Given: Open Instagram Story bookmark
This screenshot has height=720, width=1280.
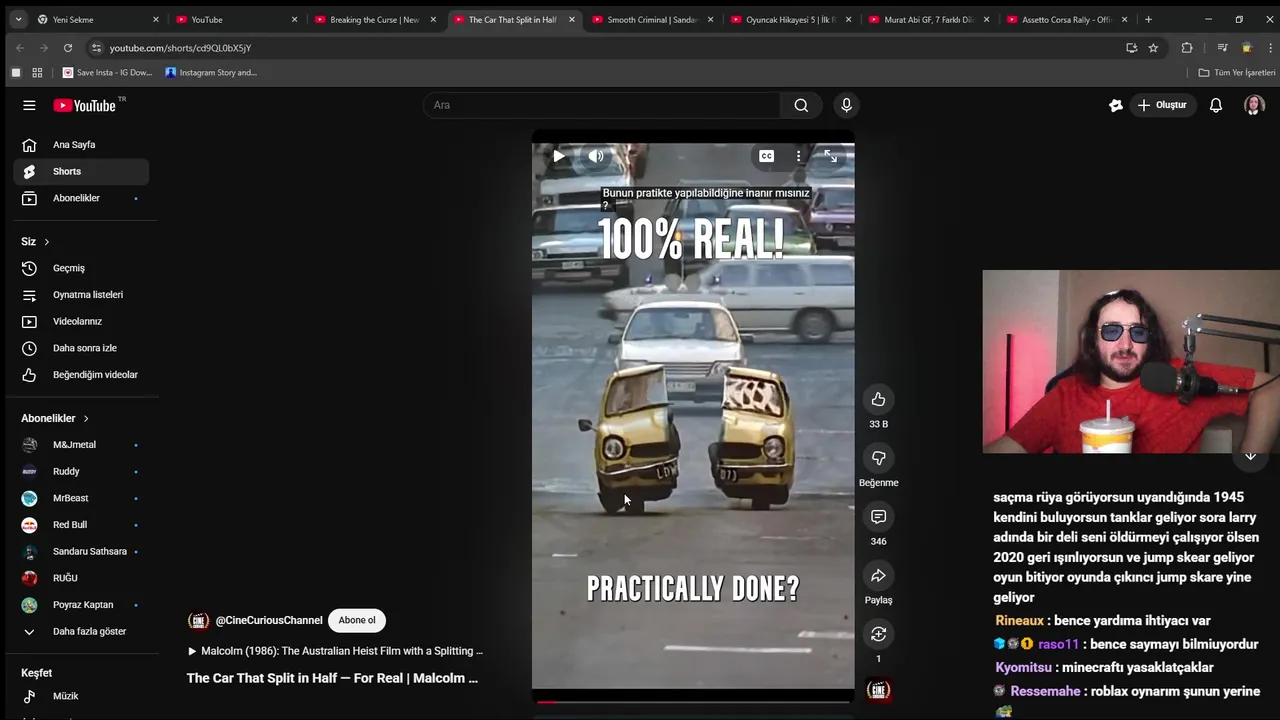Looking at the screenshot, I should pos(211,73).
